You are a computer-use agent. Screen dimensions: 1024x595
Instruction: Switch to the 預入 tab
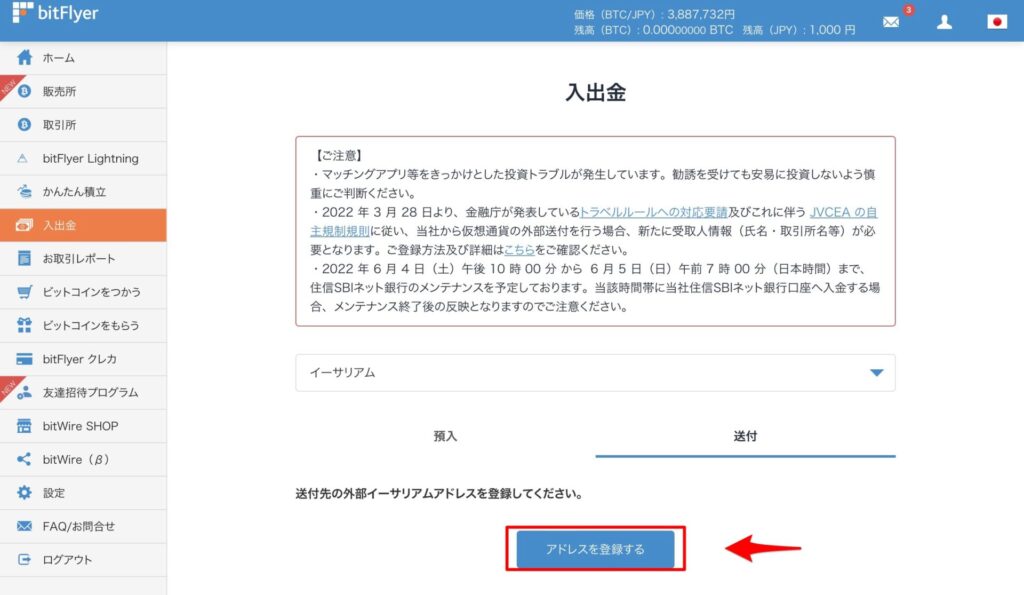pyautogui.click(x=445, y=436)
